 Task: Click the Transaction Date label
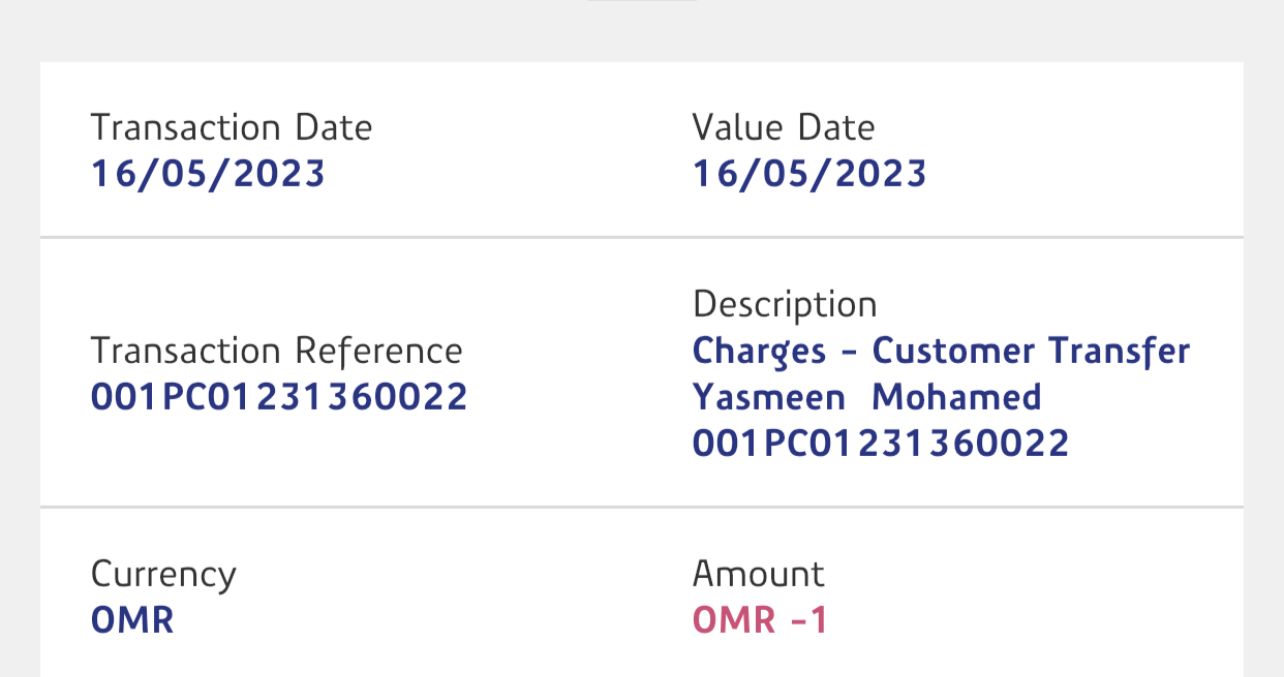231,128
